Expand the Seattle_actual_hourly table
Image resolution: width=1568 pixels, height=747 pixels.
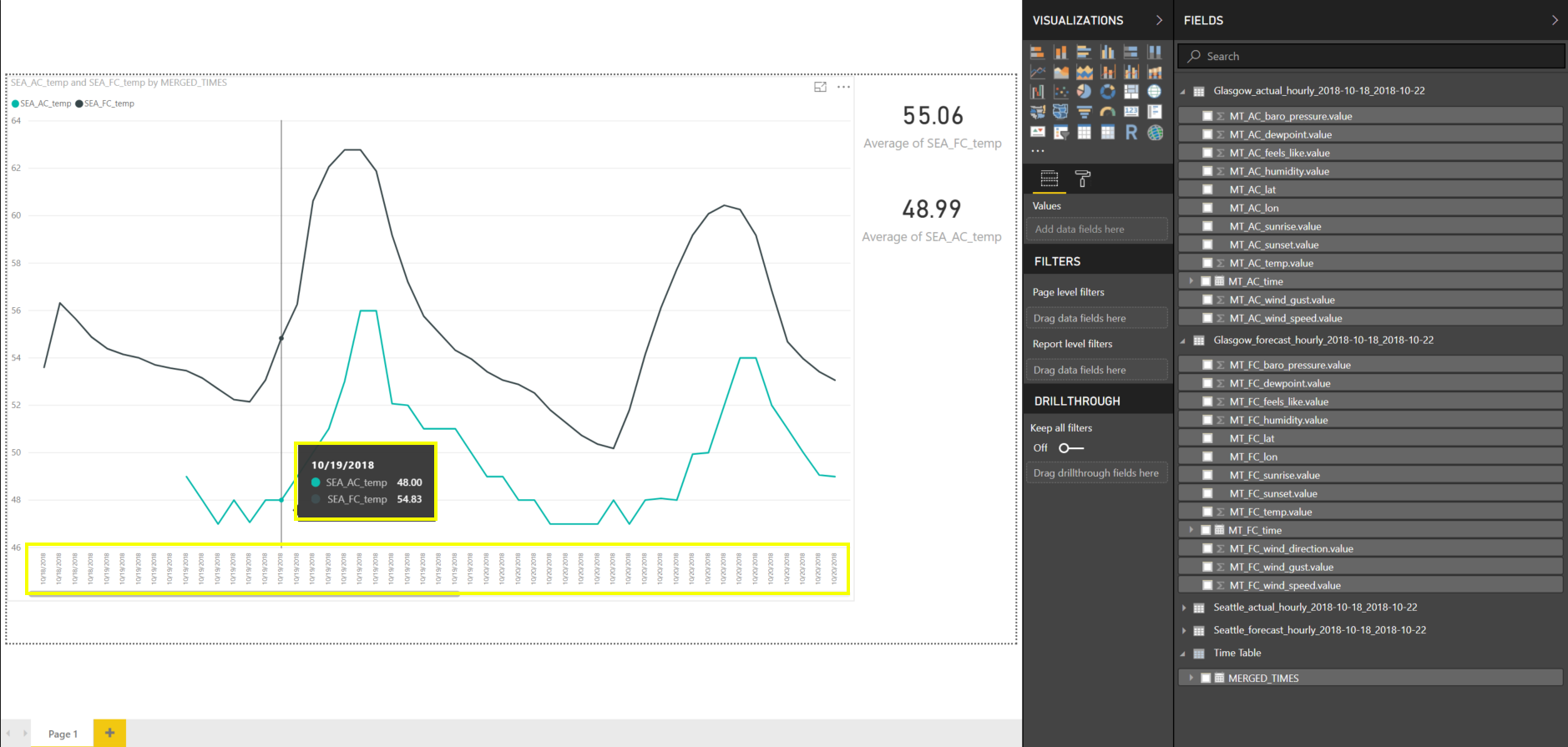1184,608
